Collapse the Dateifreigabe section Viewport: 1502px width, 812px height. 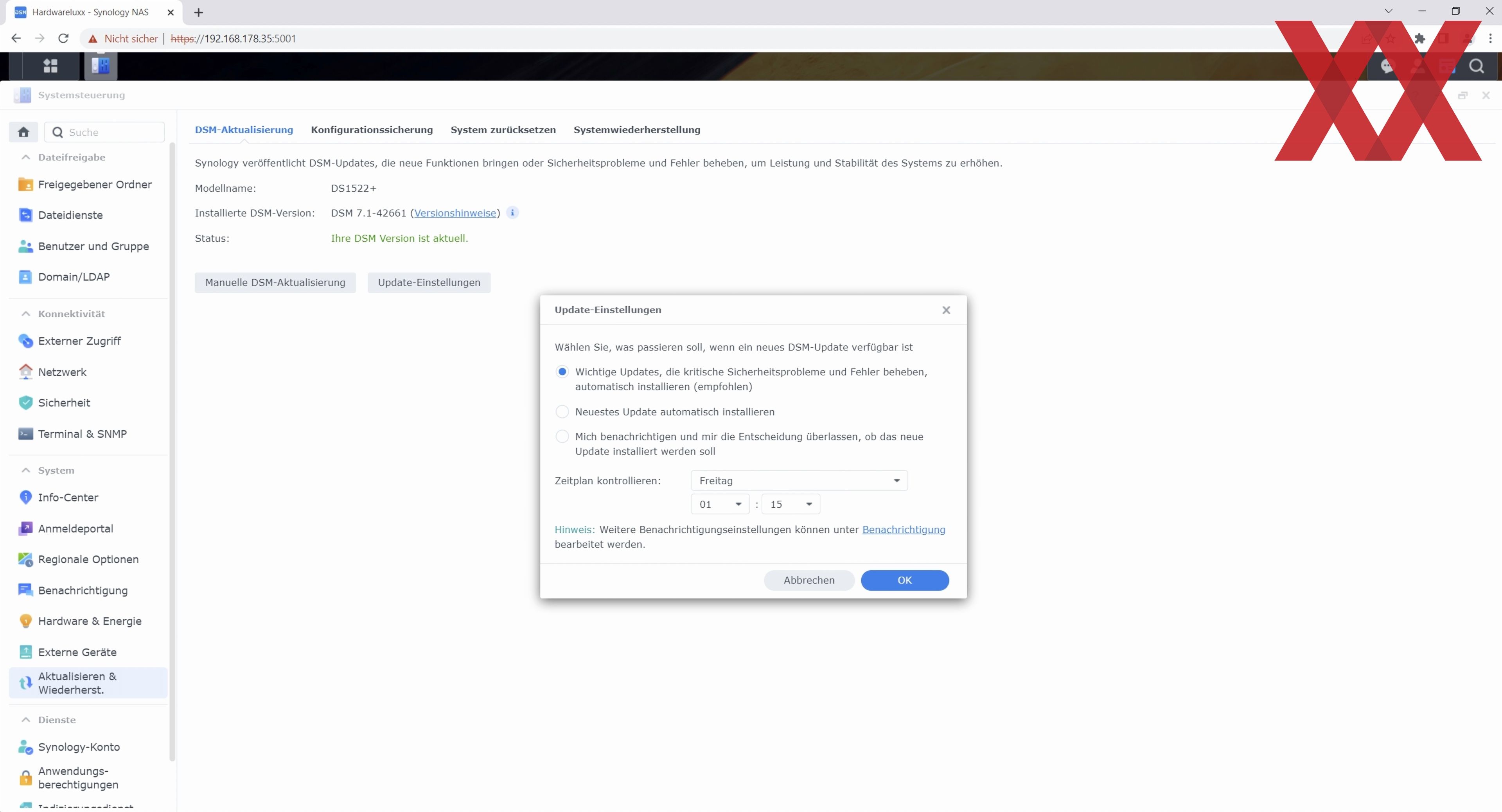pyautogui.click(x=26, y=157)
